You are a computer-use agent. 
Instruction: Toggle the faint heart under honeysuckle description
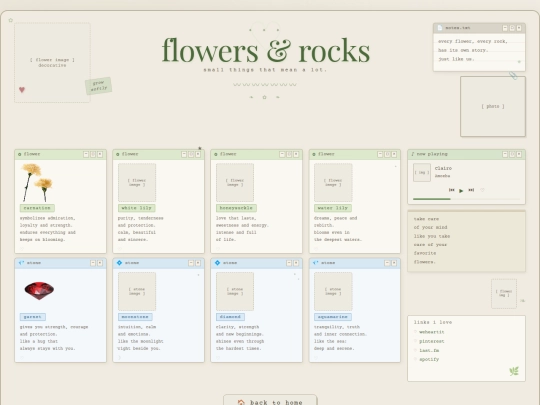(x=218, y=249)
